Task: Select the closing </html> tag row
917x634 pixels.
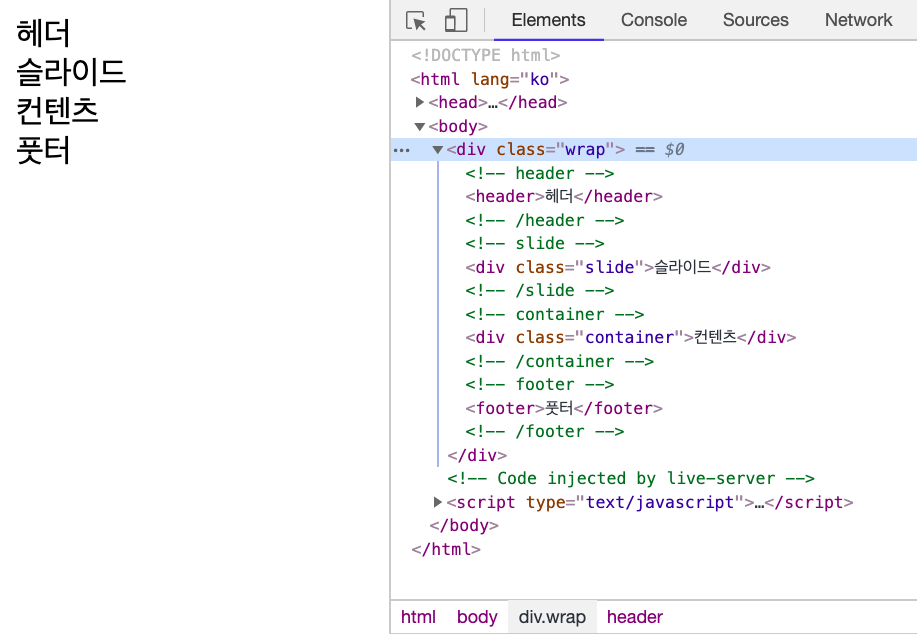Action: click(446, 549)
